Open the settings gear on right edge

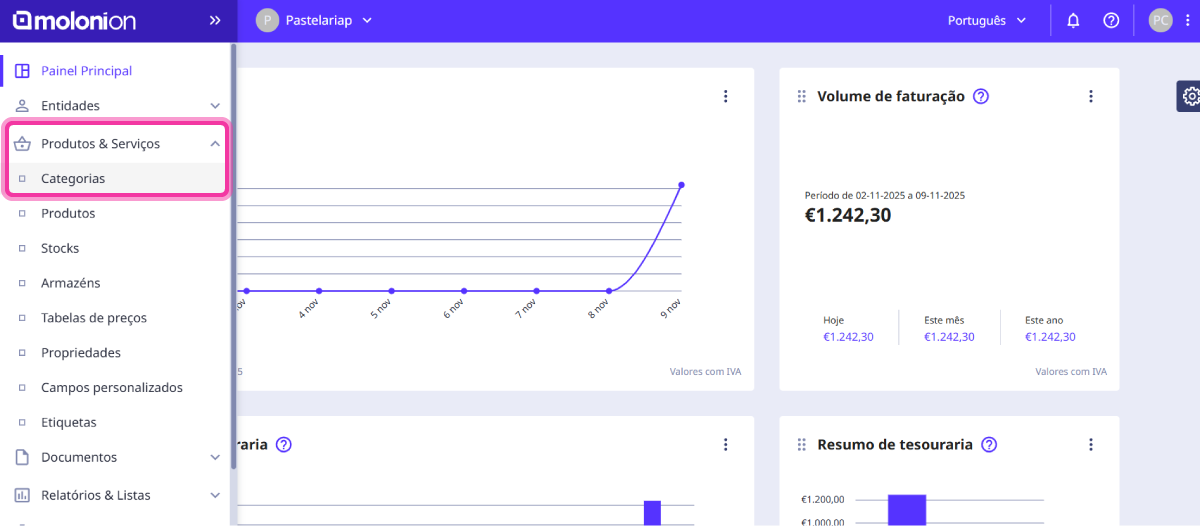tap(1190, 96)
